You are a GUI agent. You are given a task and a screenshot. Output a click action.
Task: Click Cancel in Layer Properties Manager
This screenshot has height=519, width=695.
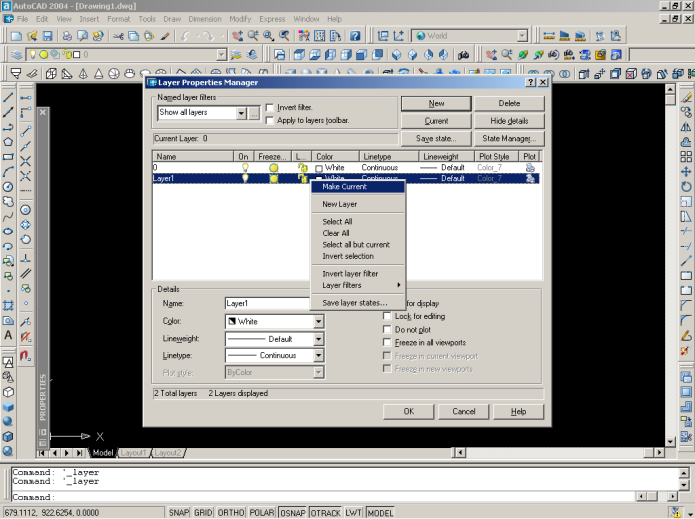click(x=464, y=412)
